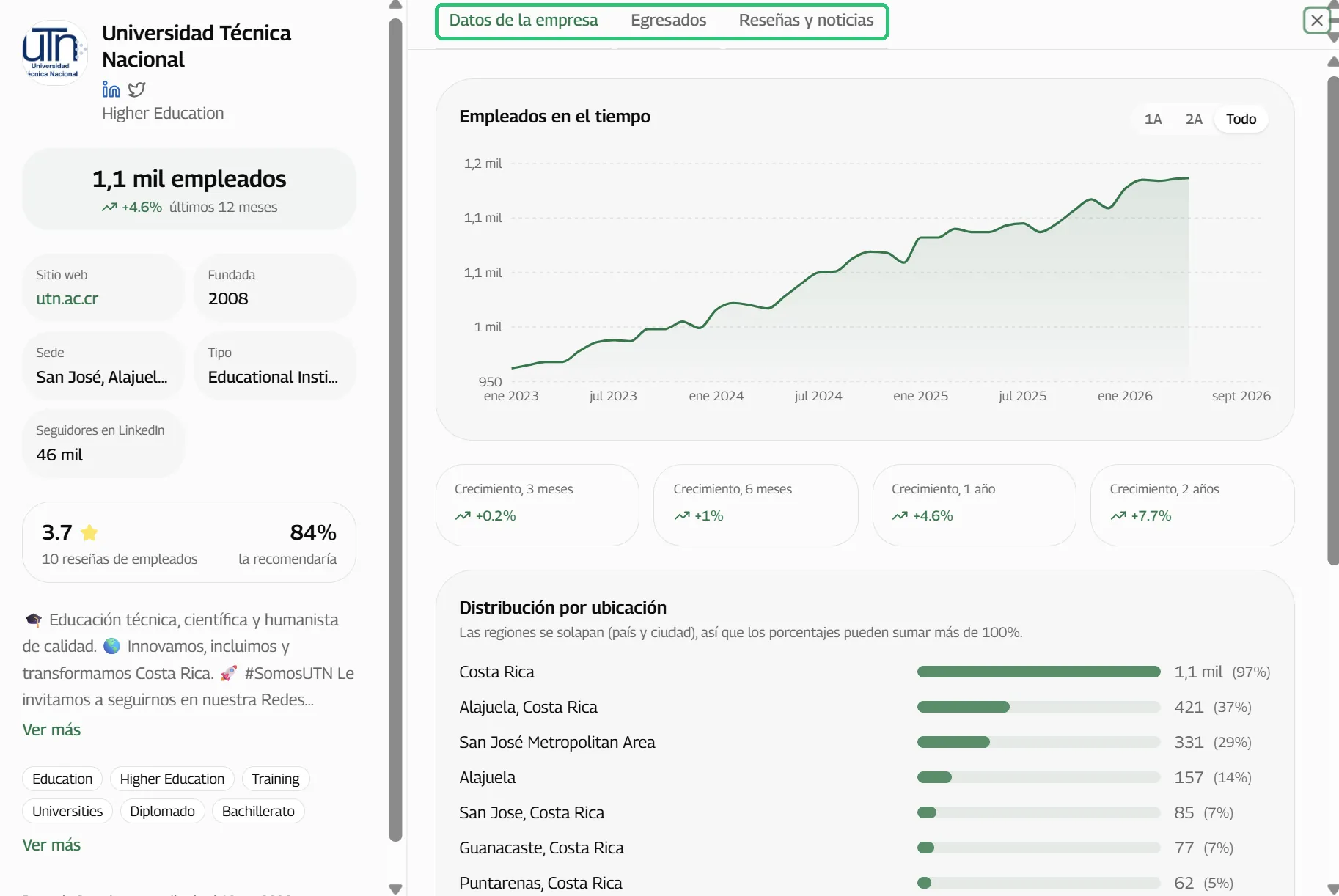This screenshot has width=1339, height=896.
Task: Switch to Reseñas y noticias tab
Action: 806,21
